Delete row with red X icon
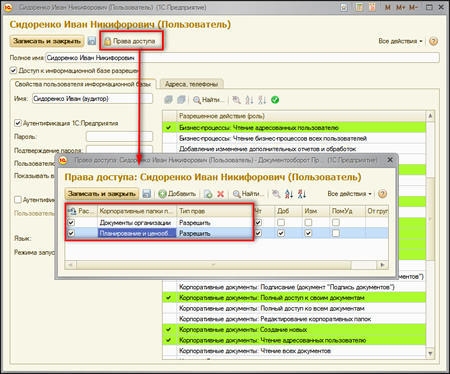The image size is (450, 374). click(x=220, y=194)
